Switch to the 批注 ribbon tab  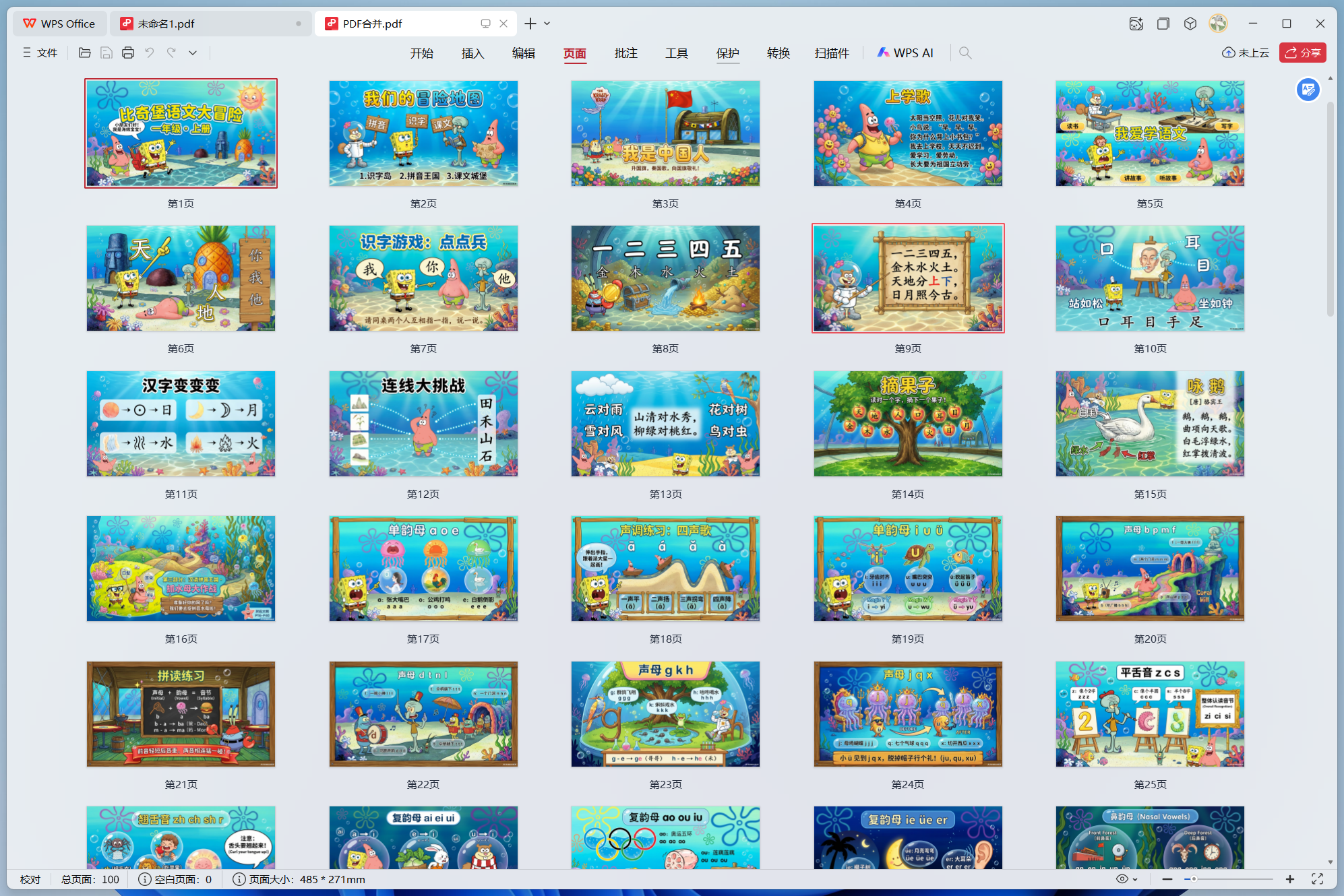click(625, 53)
